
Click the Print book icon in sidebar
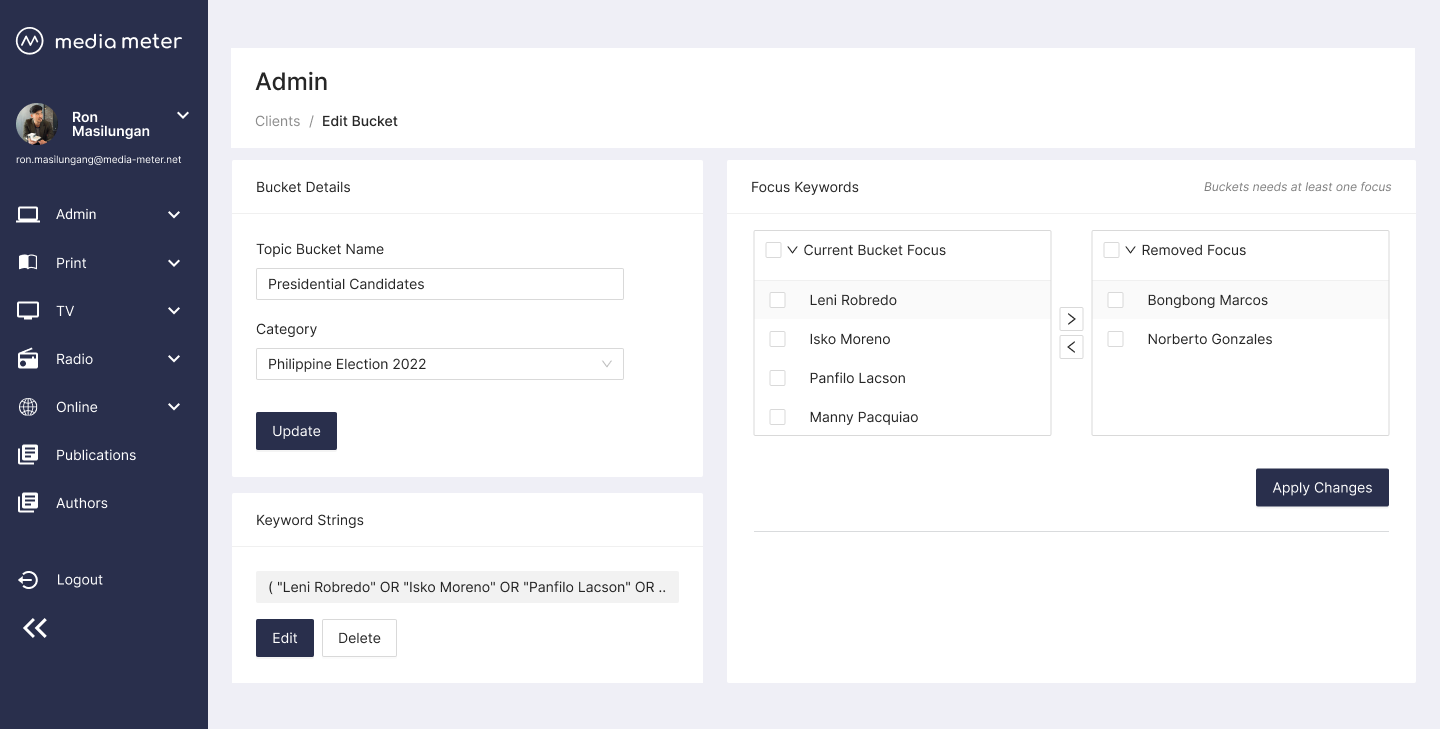[28, 262]
